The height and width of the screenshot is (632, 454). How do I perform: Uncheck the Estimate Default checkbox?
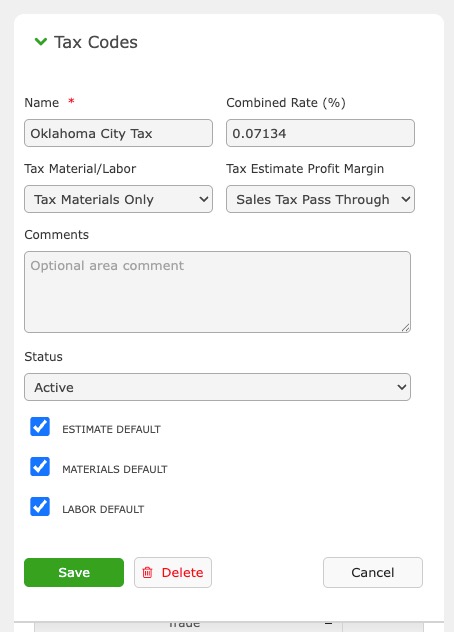[x=40, y=426]
